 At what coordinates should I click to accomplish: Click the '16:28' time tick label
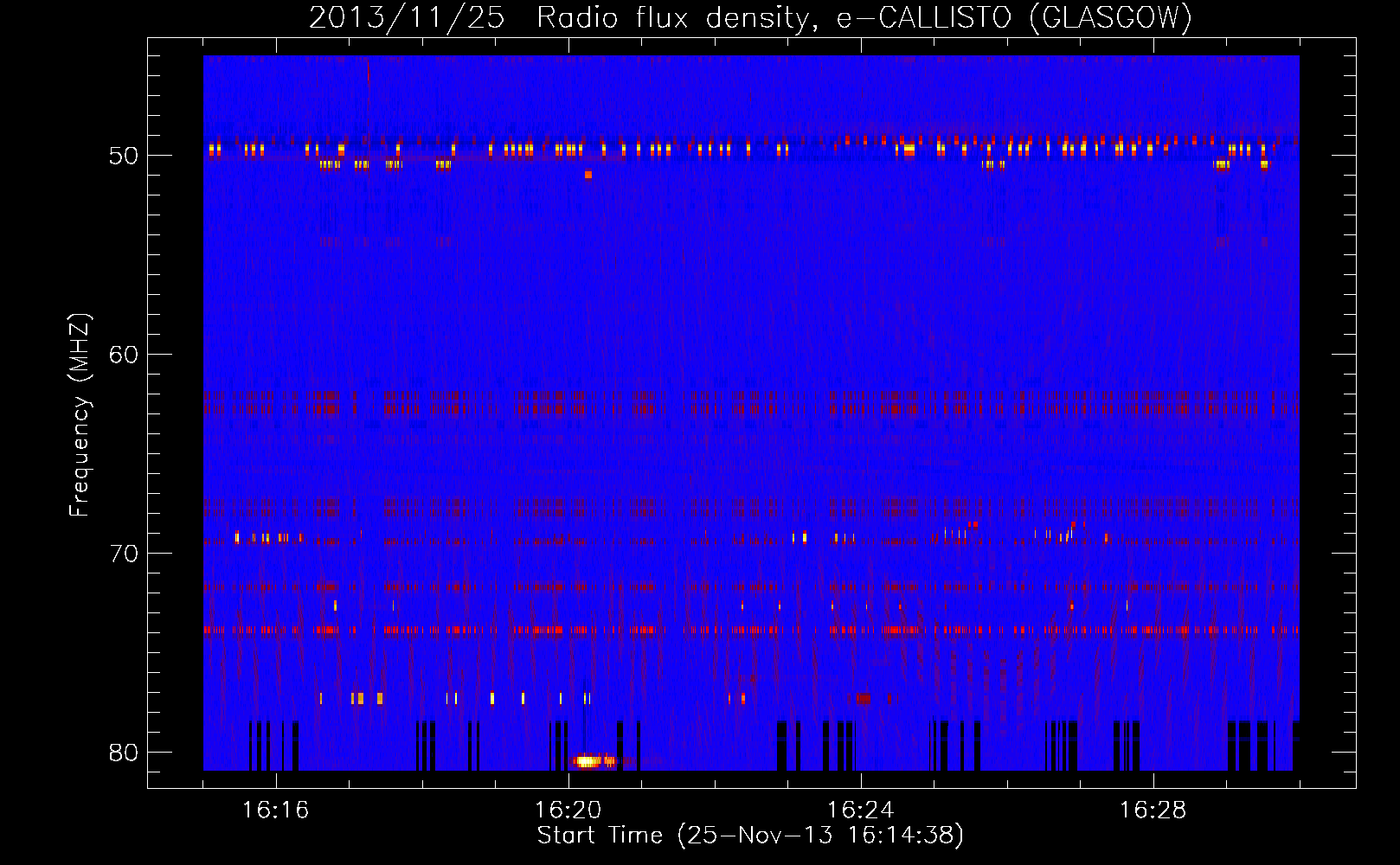click(1153, 810)
